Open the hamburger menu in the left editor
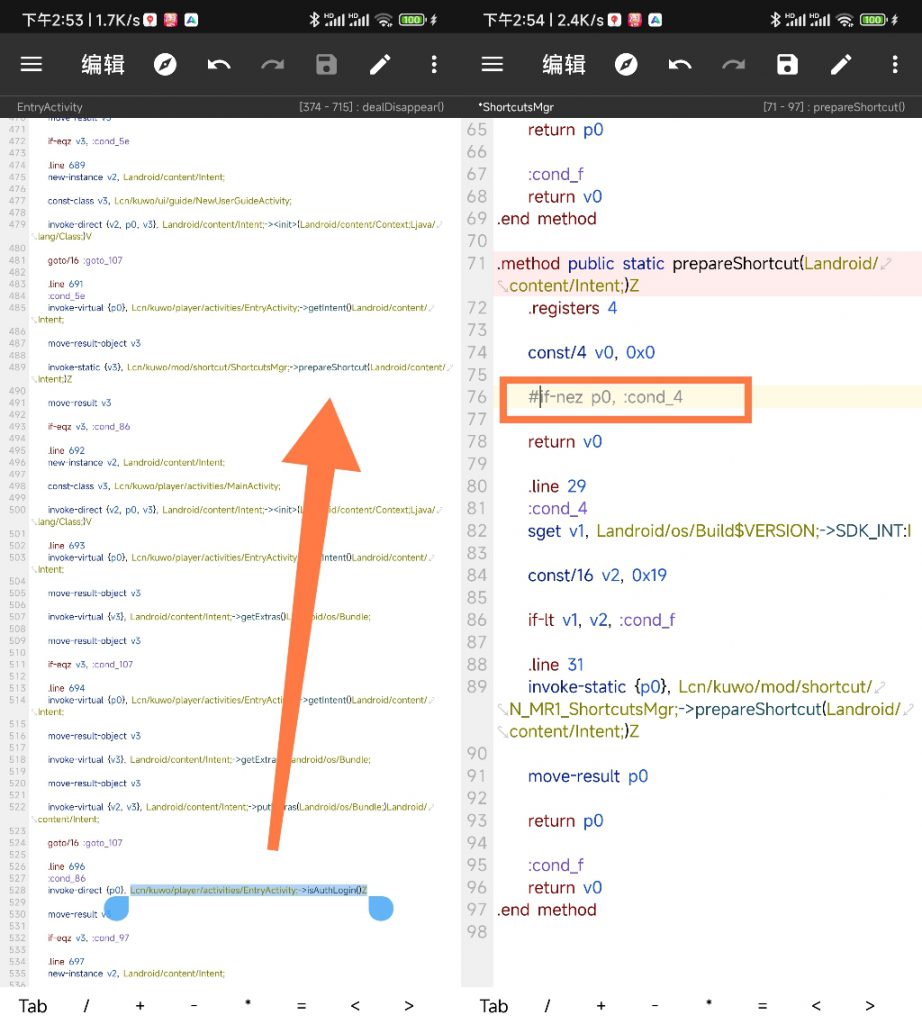Image resolution: width=922 pixels, height=1024 pixels. 32,65
